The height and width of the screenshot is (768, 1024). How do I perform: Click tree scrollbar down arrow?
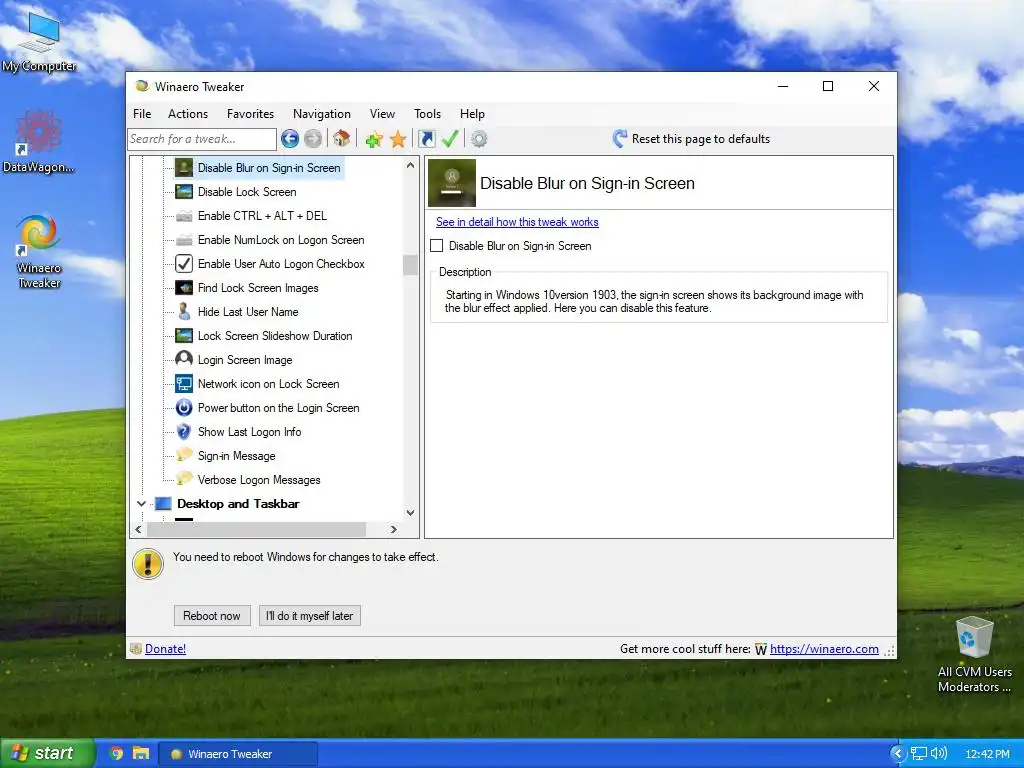point(410,513)
